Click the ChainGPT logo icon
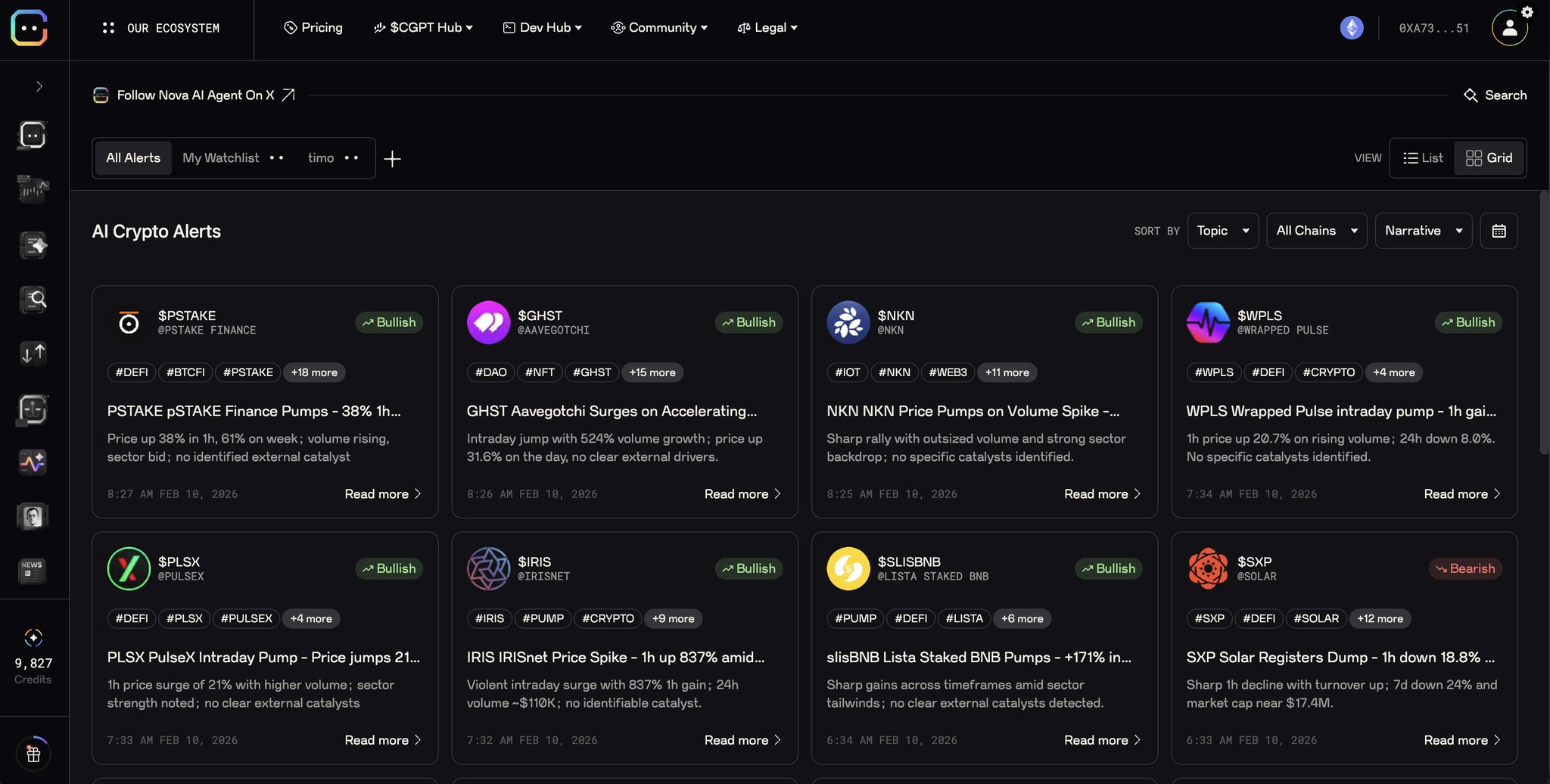This screenshot has height=784, width=1550. [x=30, y=28]
